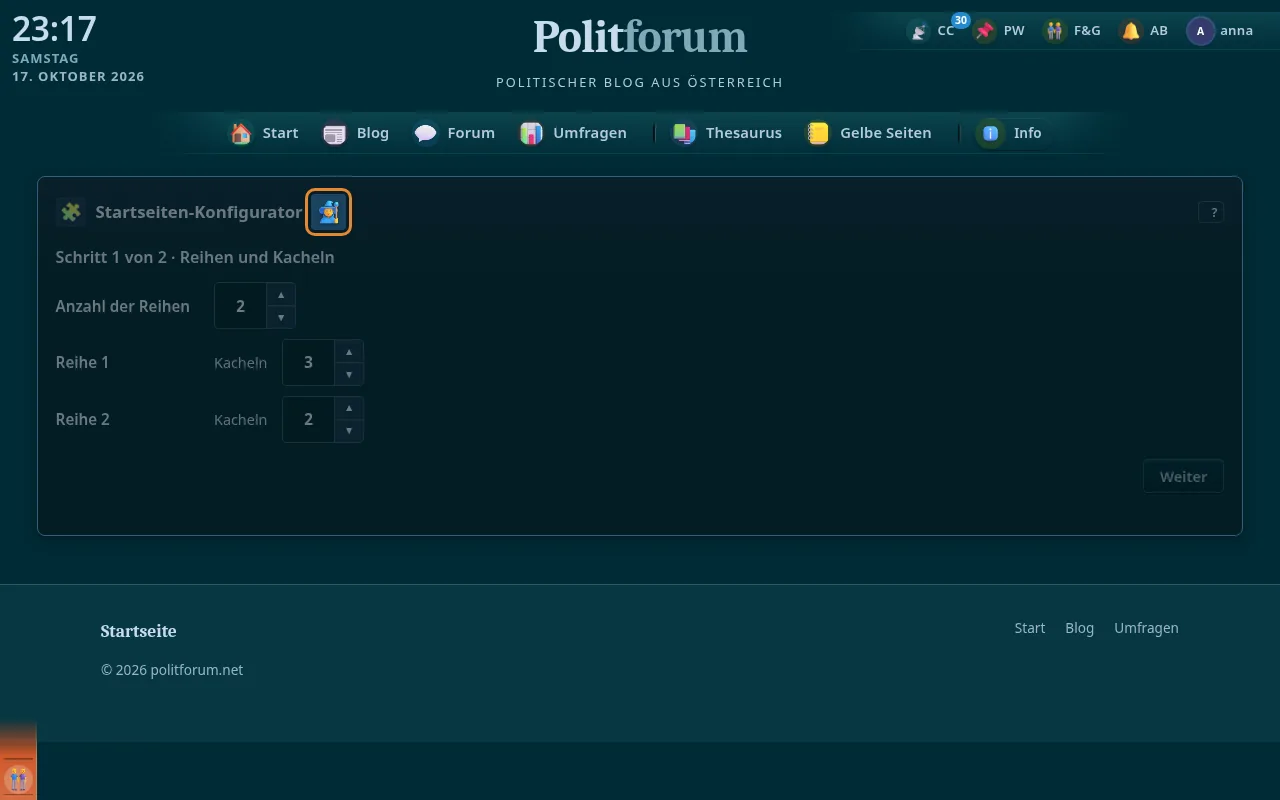Increase Reihe 2 Kacheln count
The width and height of the screenshot is (1280, 800).
[x=349, y=409]
